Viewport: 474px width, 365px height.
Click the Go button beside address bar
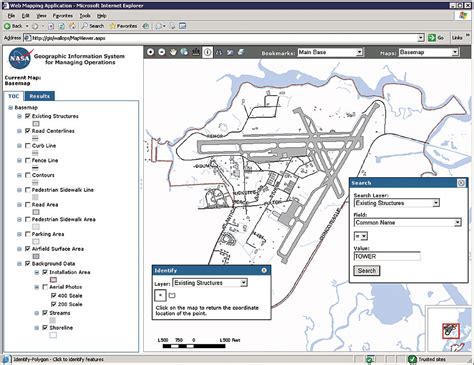pyautogui.click(x=436, y=38)
